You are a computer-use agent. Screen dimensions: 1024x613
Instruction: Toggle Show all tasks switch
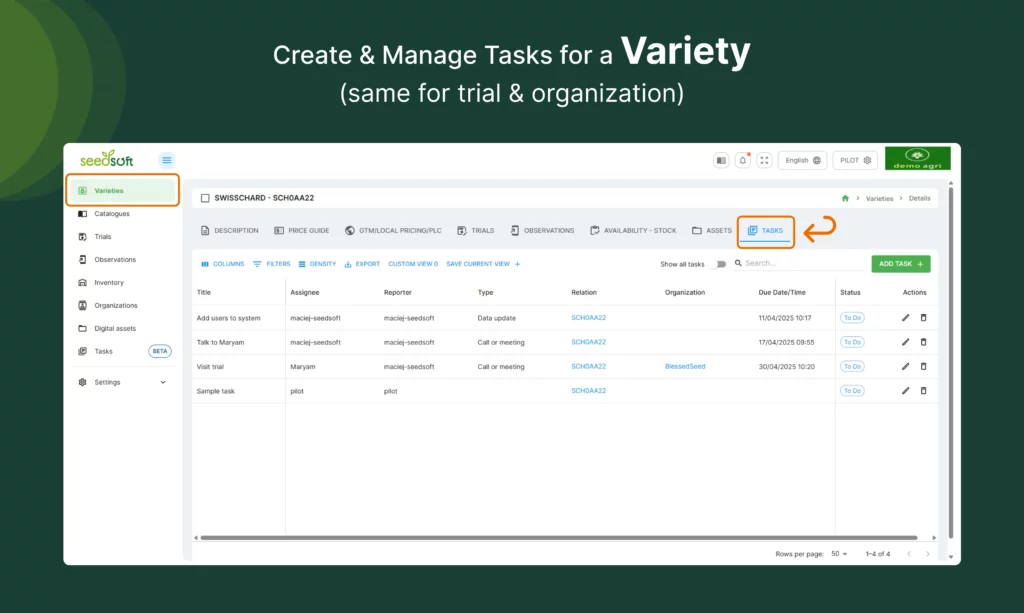tap(720, 264)
